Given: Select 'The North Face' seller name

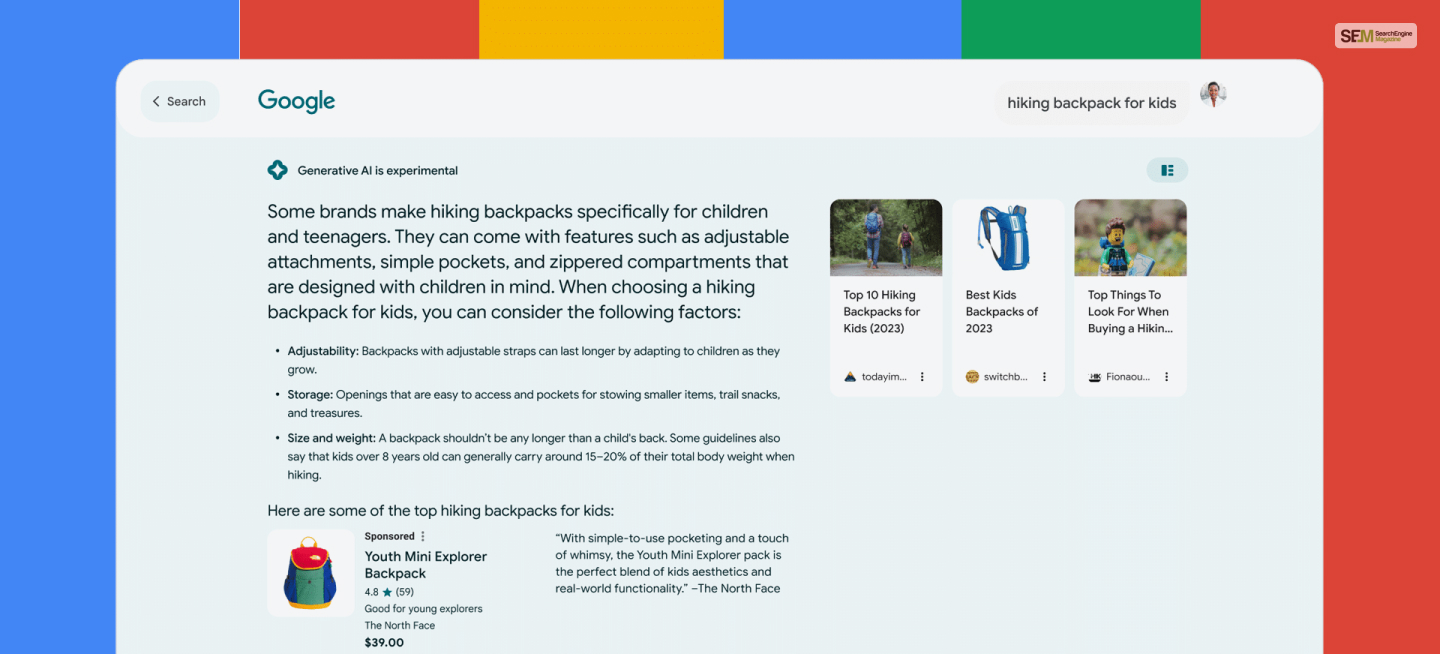Looking at the screenshot, I should click(400, 626).
